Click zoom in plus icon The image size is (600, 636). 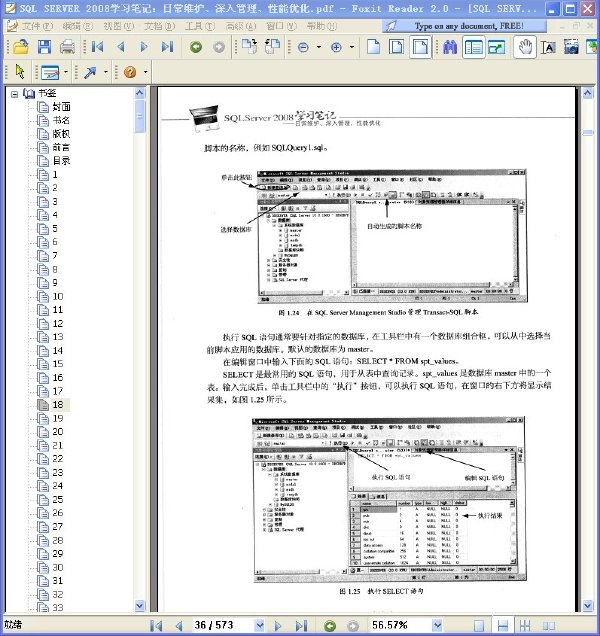tap(336, 47)
